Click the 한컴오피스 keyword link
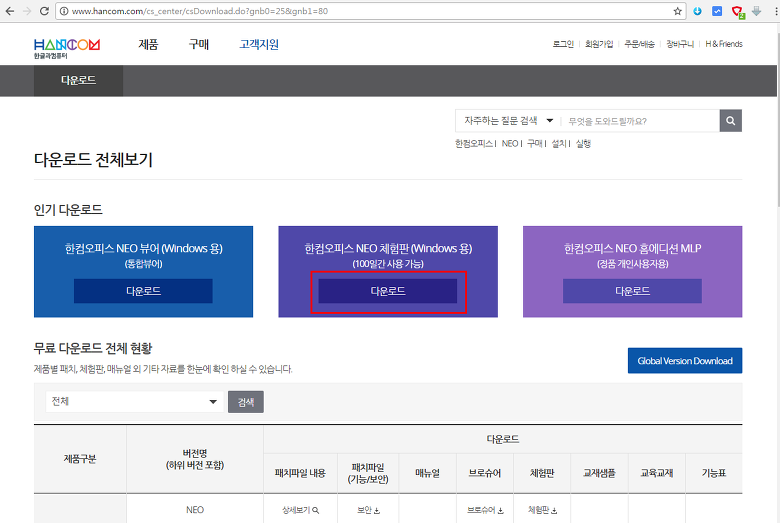 click(474, 144)
